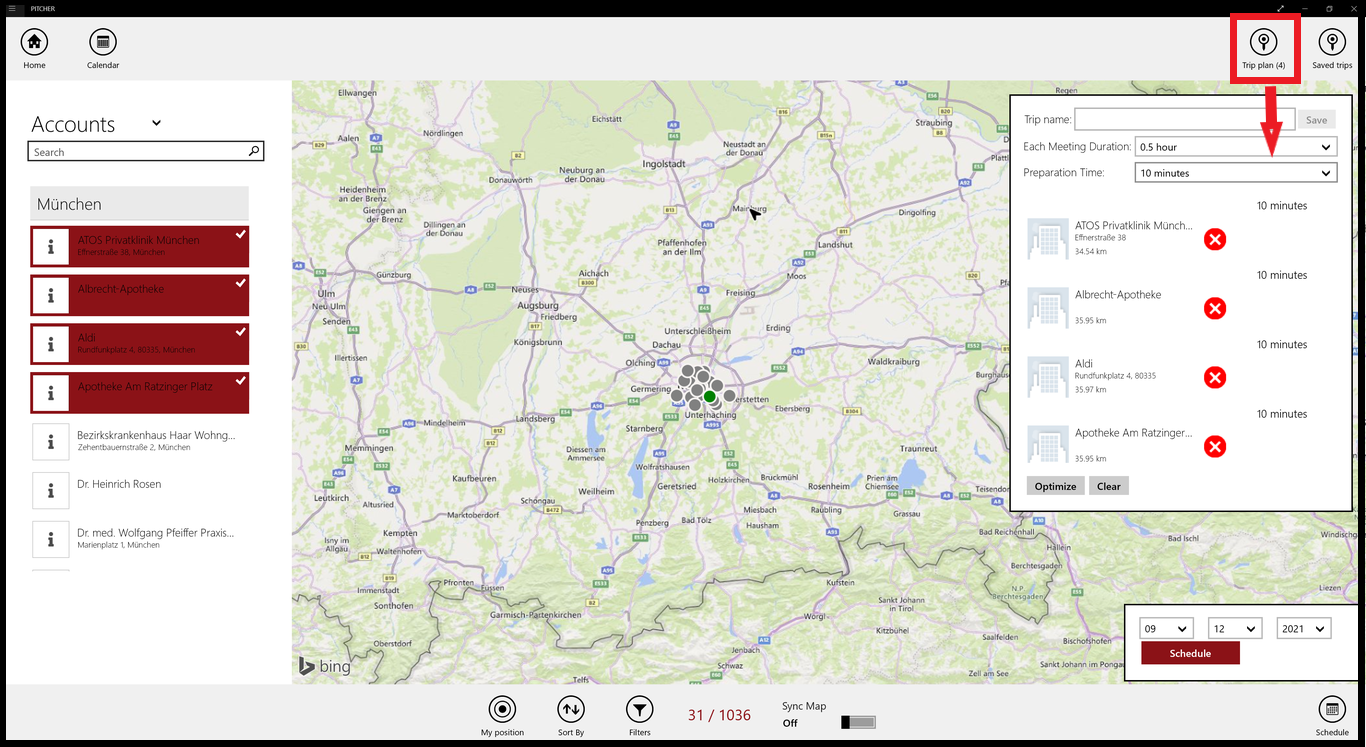The height and width of the screenshot is (747, 1366).
Task: Remove ATOS Privatklinik from trip via red X
Action: point(1215,239)
